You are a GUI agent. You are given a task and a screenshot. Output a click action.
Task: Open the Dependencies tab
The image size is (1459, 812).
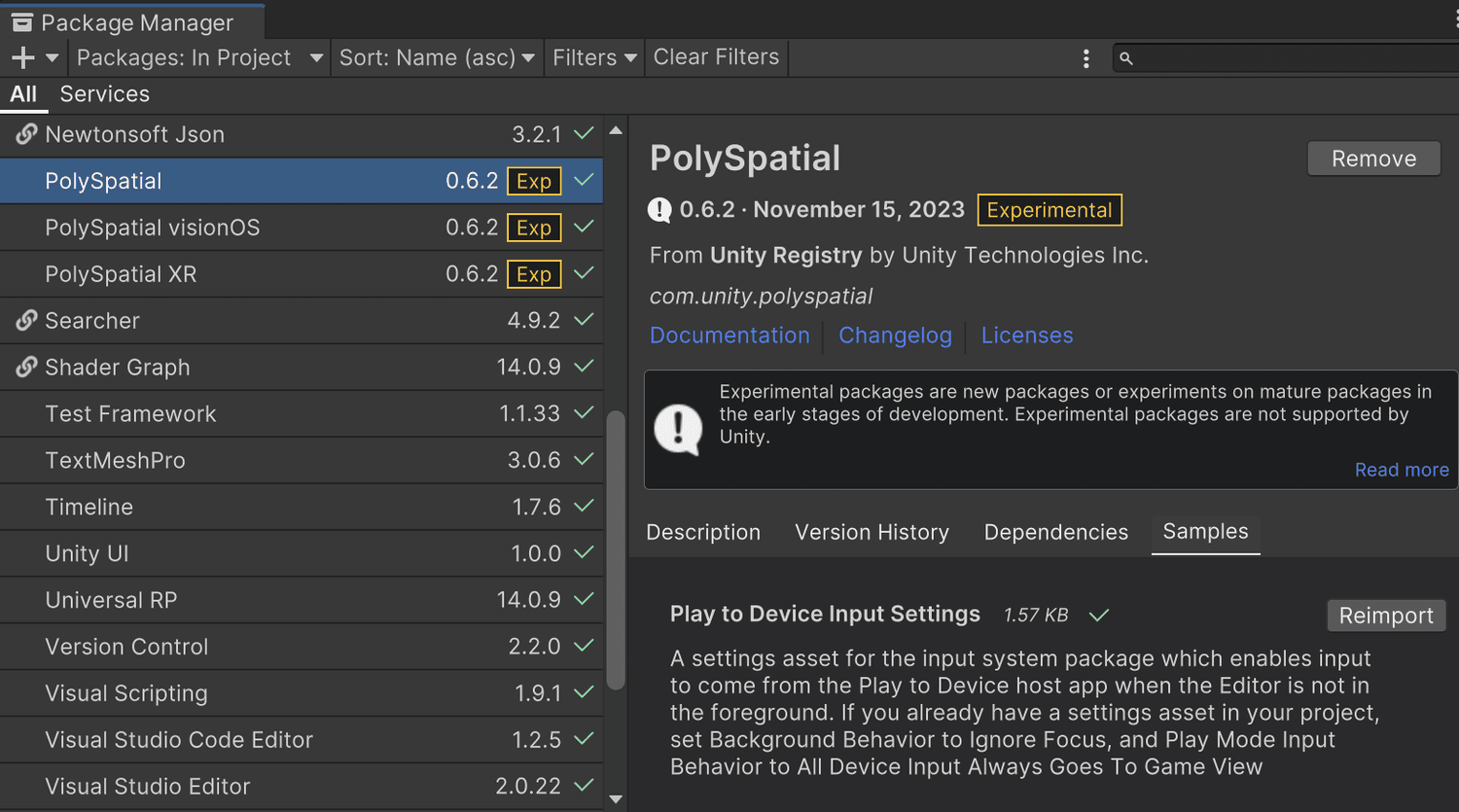(1055, 532)
